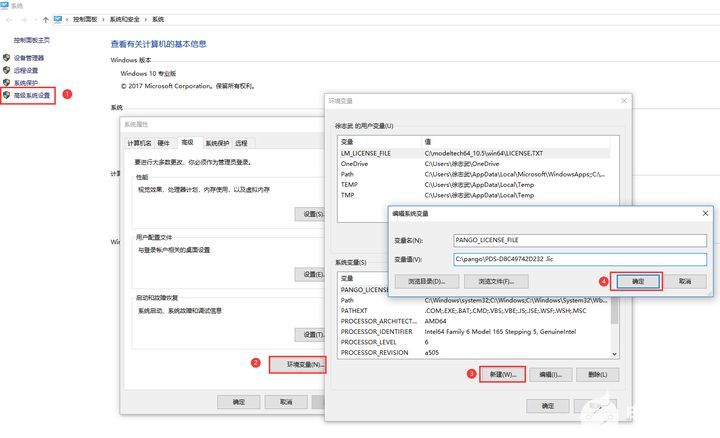The width and height of the screenshot is (720, 438).
Task: Select PANGO_LICENSE row in system variables
Action: point(364,290)
